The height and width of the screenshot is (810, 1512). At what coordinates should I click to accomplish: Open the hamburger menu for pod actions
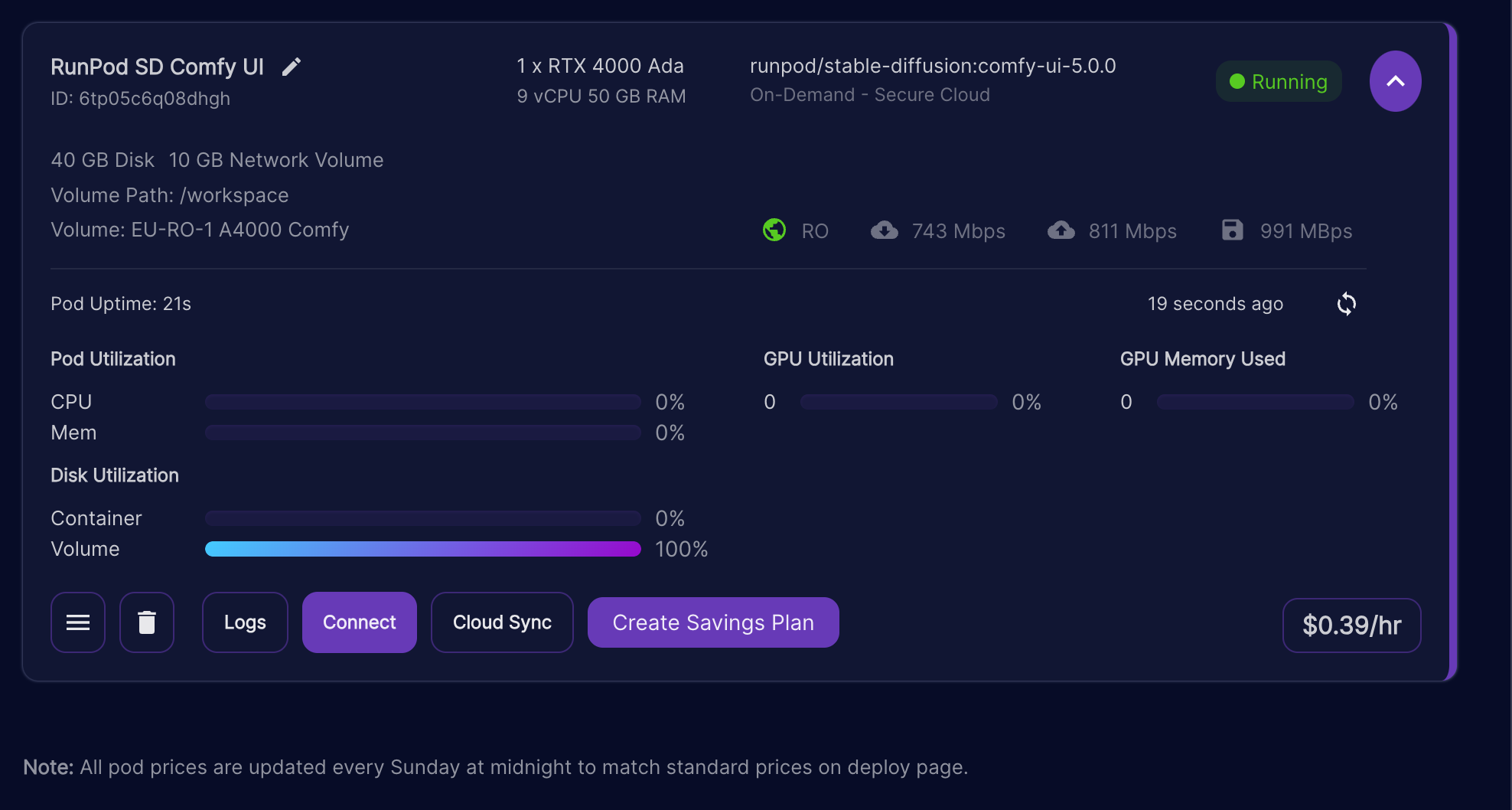tap(78, 622)
